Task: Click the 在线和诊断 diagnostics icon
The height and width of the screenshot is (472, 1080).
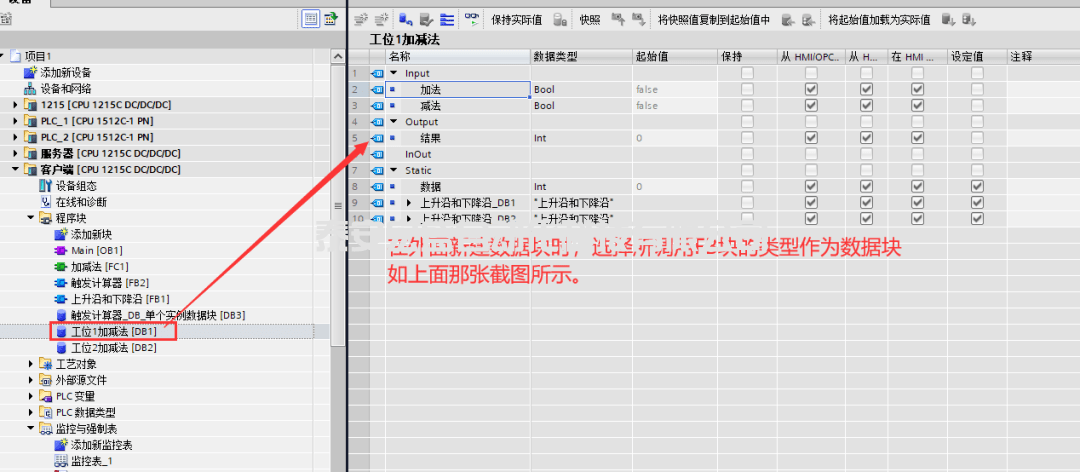Action: click(x=45, y=202)
